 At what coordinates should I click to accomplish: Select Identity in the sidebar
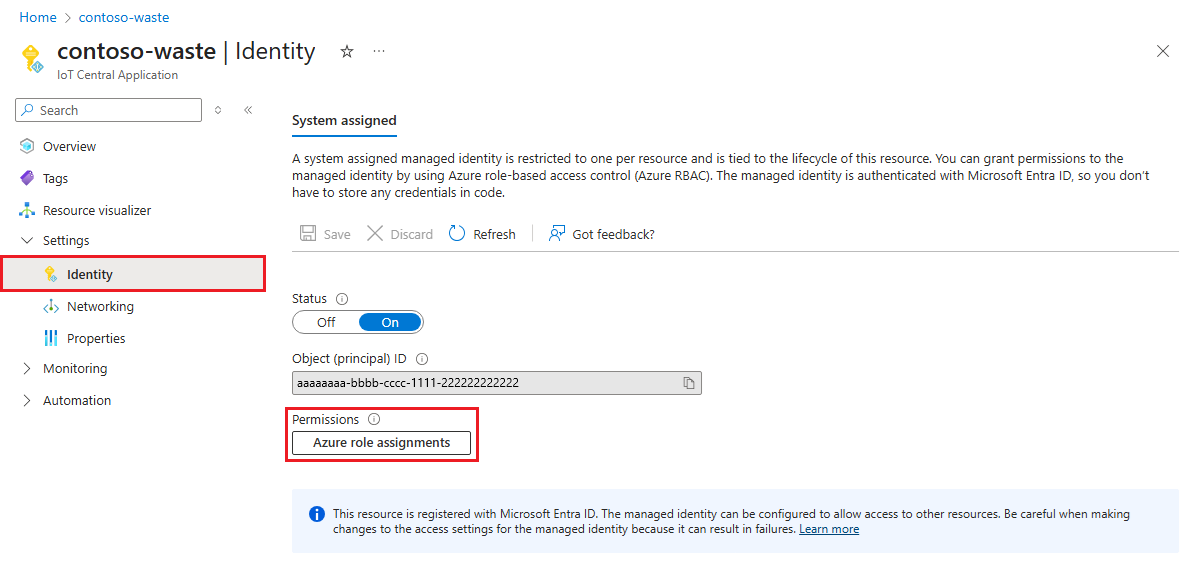(134, 274)
